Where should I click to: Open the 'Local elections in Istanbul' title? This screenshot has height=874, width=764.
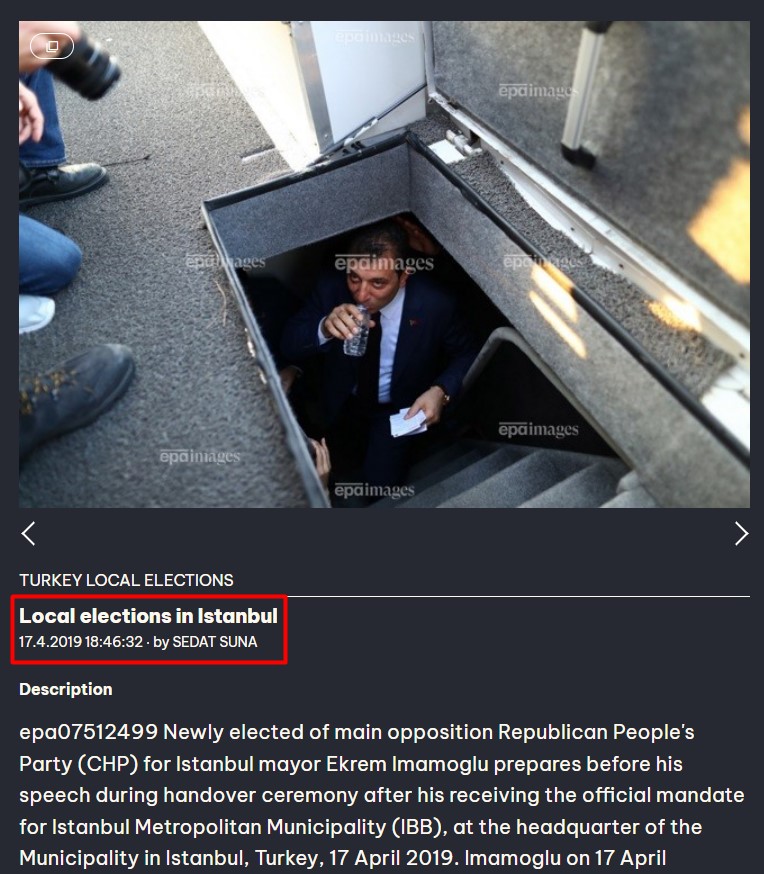coord(148,616)
